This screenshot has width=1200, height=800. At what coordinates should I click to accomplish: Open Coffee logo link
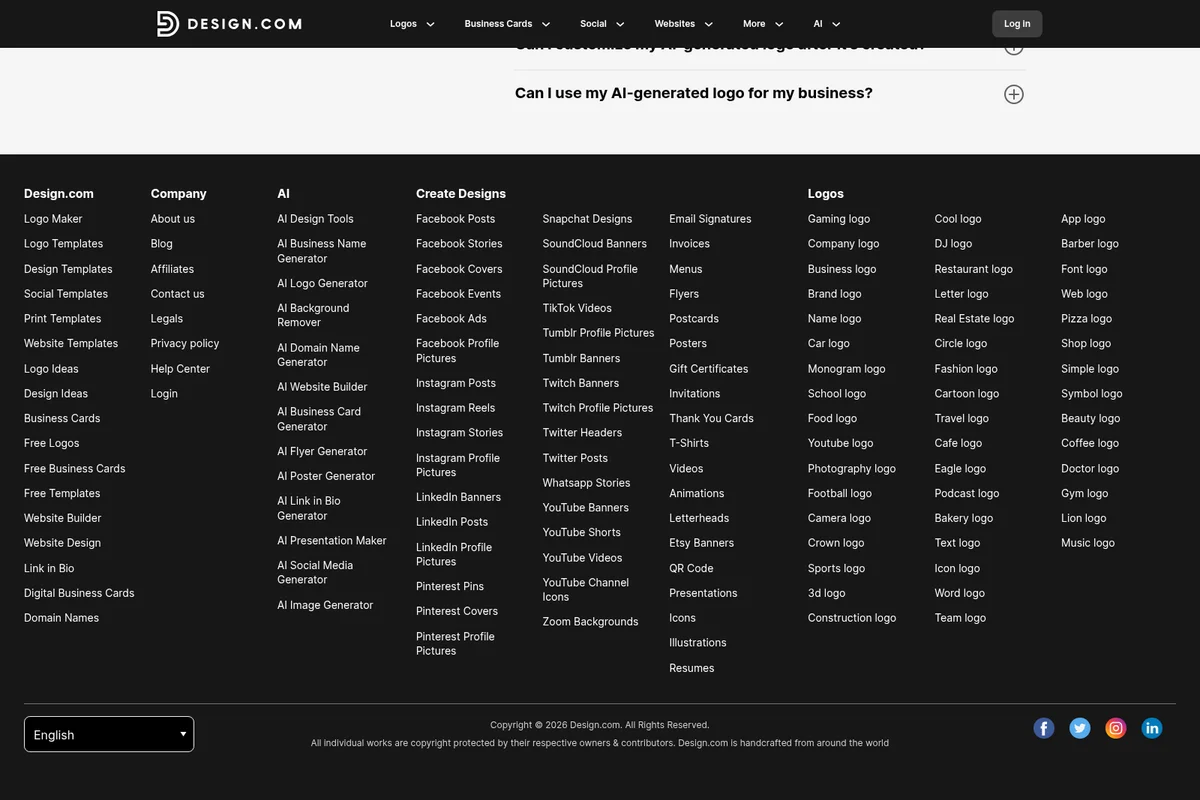1090,443
